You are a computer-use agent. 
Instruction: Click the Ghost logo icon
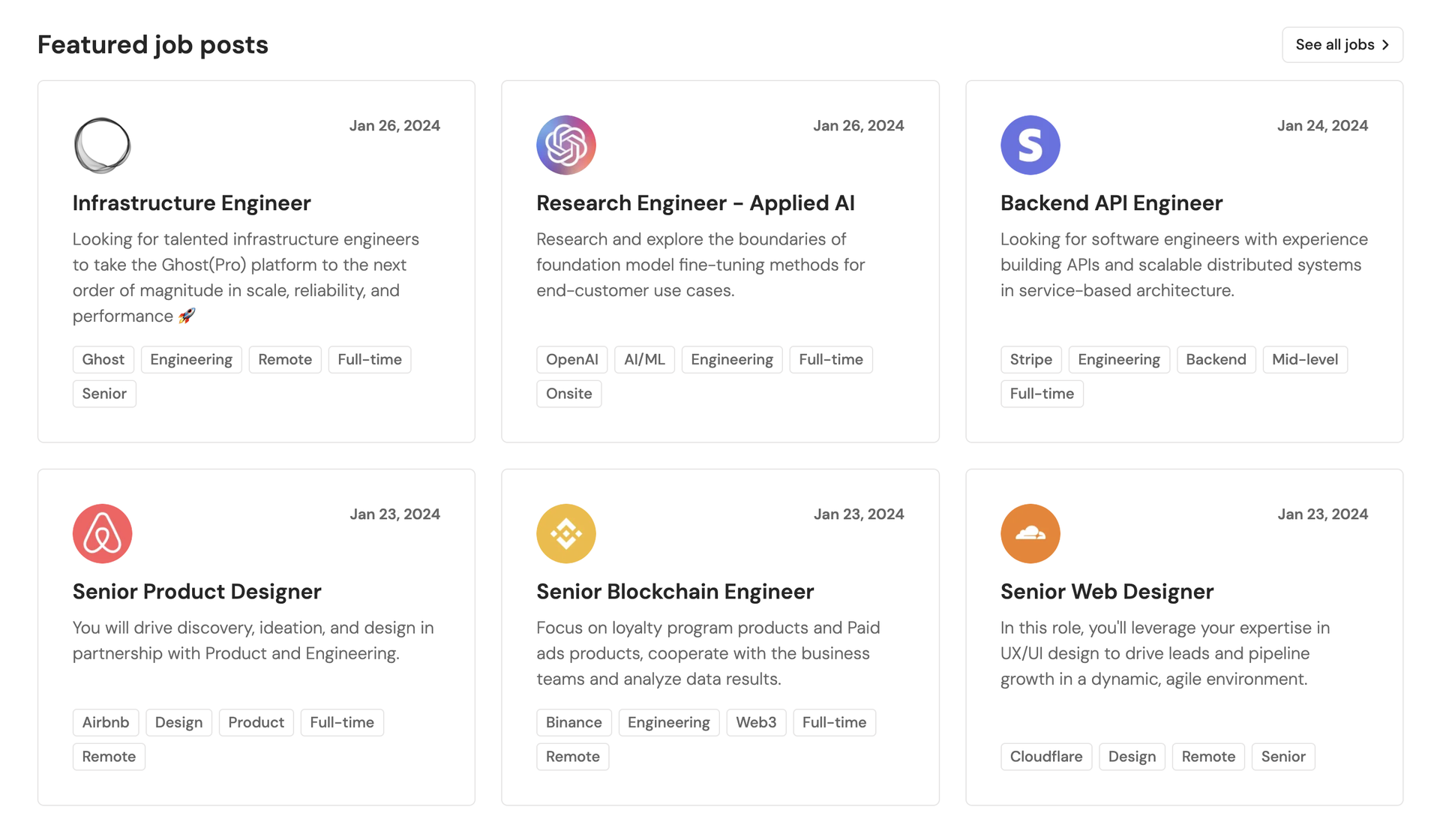[101, 145]
